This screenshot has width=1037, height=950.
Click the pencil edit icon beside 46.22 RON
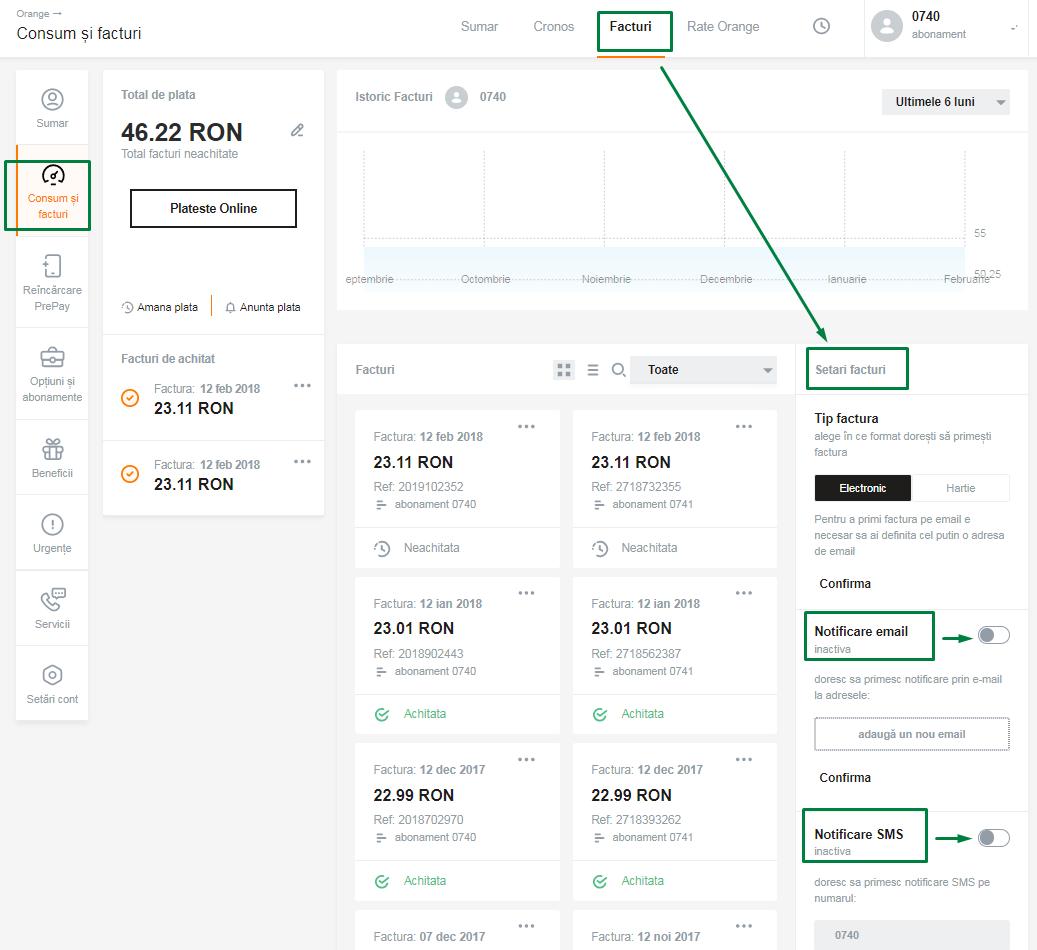pyautogui.click(x=297, y=130)
